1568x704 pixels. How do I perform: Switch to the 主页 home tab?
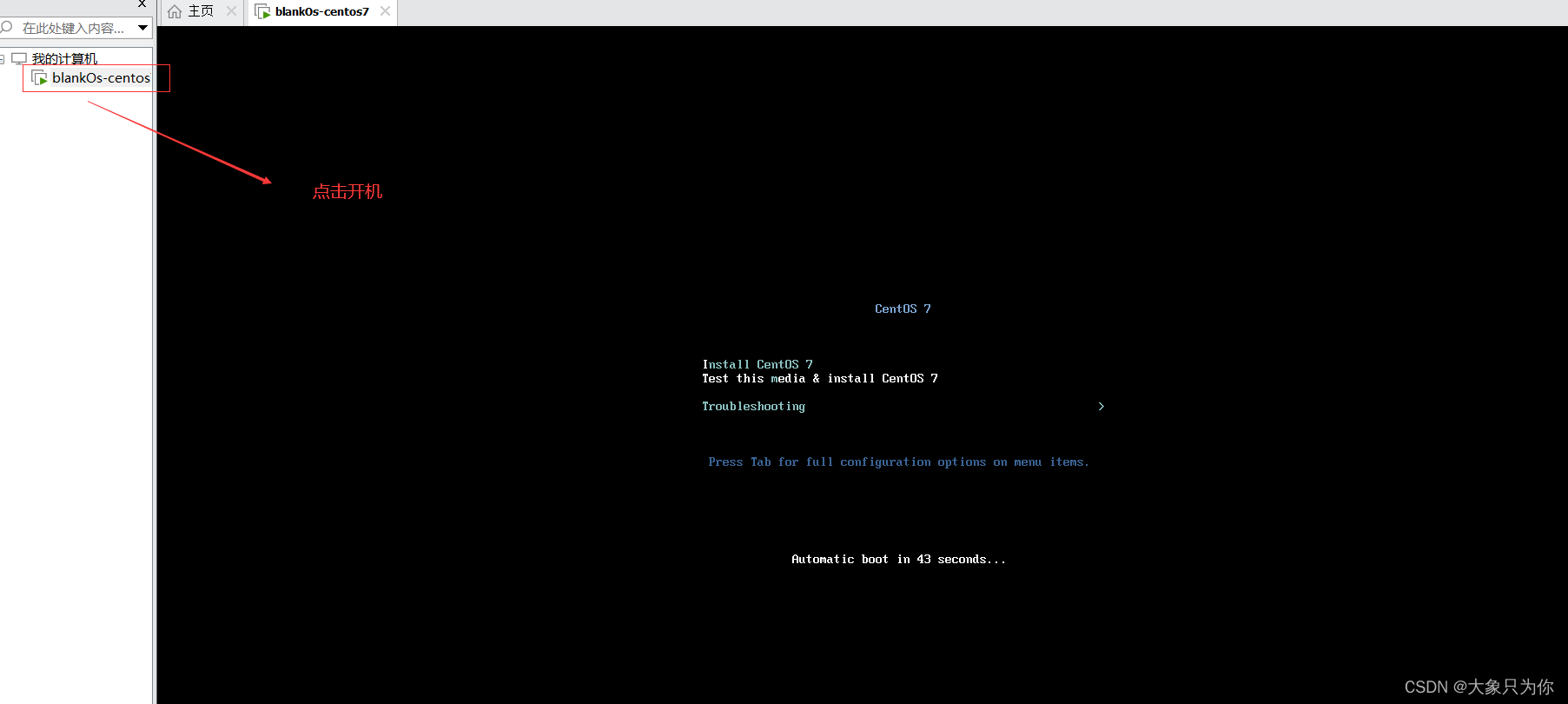[x=201, y=11]
